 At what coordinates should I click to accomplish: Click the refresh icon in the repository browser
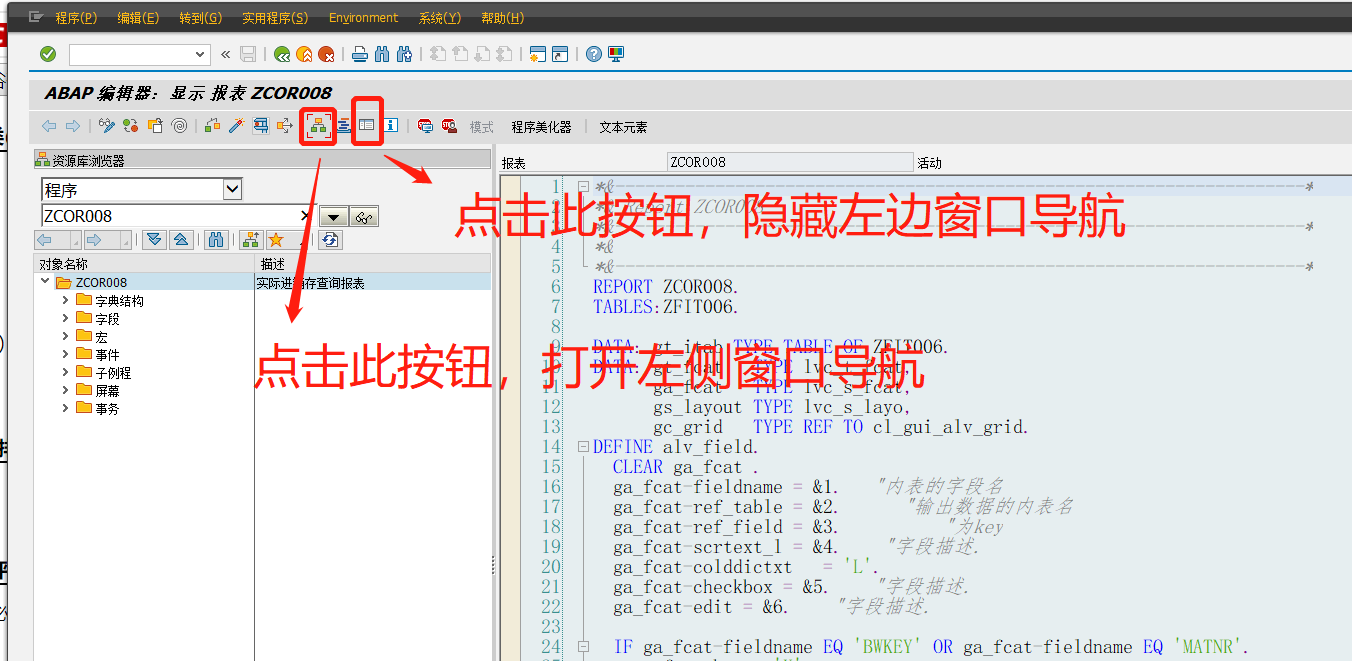[x=328, y=239]
